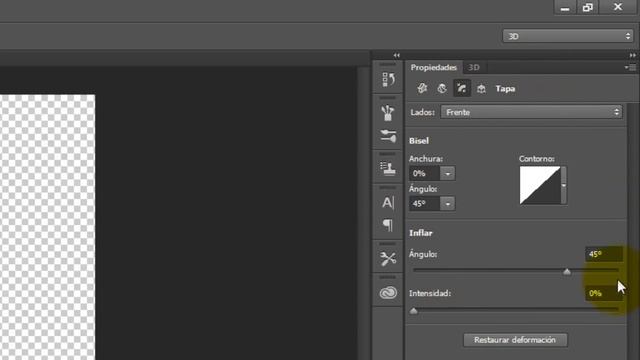
Task: Open the Tool Presets panel icon
Action: point(388,258)
